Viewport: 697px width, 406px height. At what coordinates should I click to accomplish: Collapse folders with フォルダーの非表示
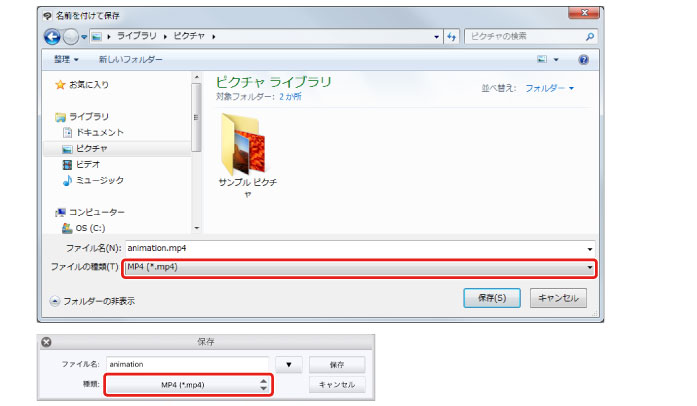[x=92, y=301]
